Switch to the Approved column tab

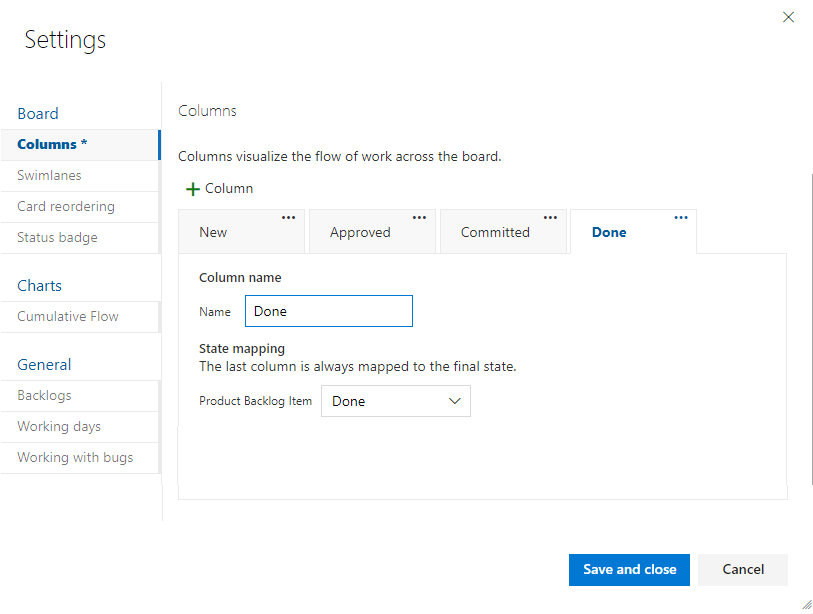coord(360,232)
